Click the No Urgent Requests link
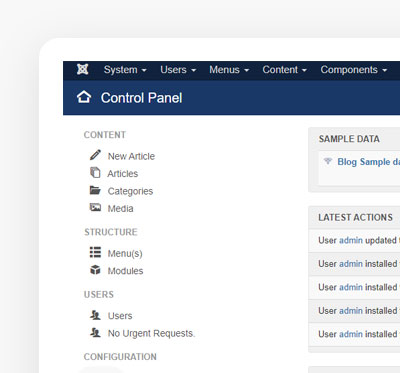The width and height of the screenshot is (400, 373). (151, 333)
